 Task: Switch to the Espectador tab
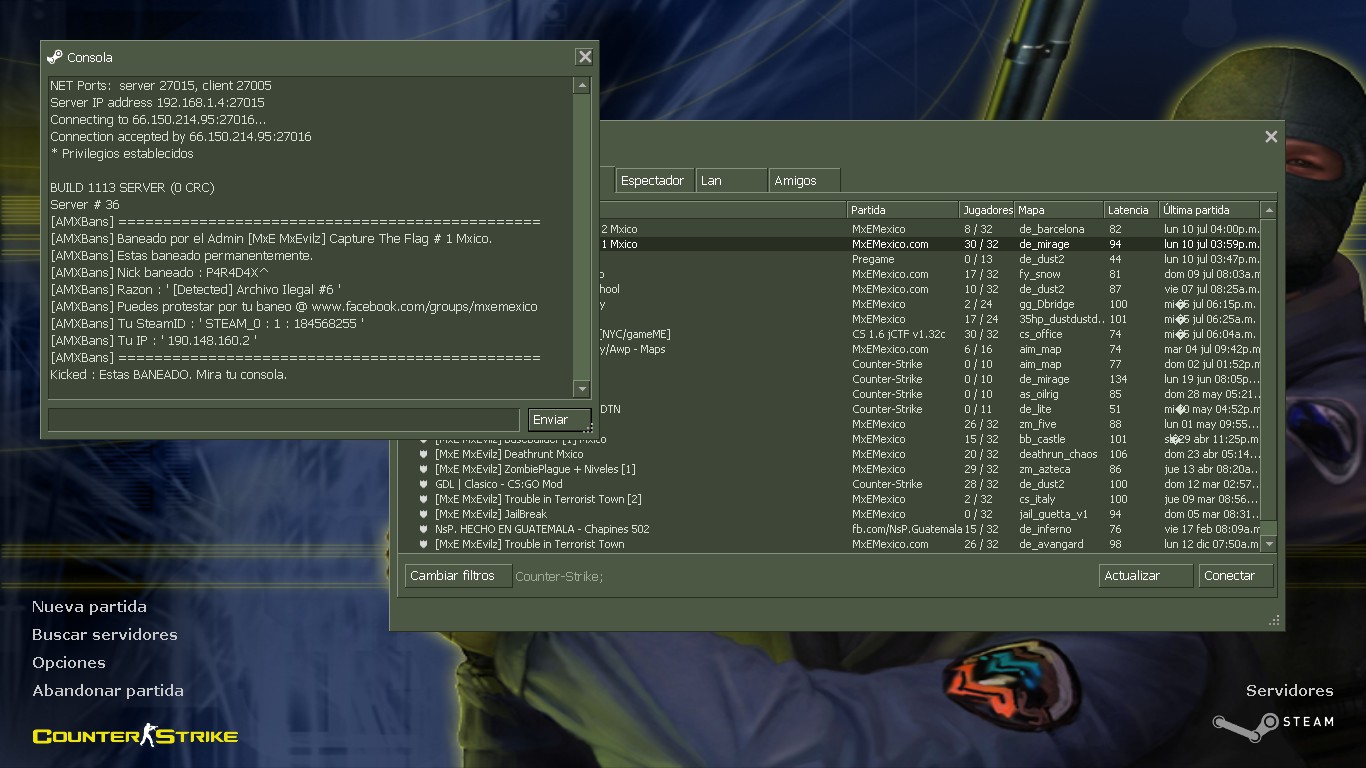pos(653,181)
